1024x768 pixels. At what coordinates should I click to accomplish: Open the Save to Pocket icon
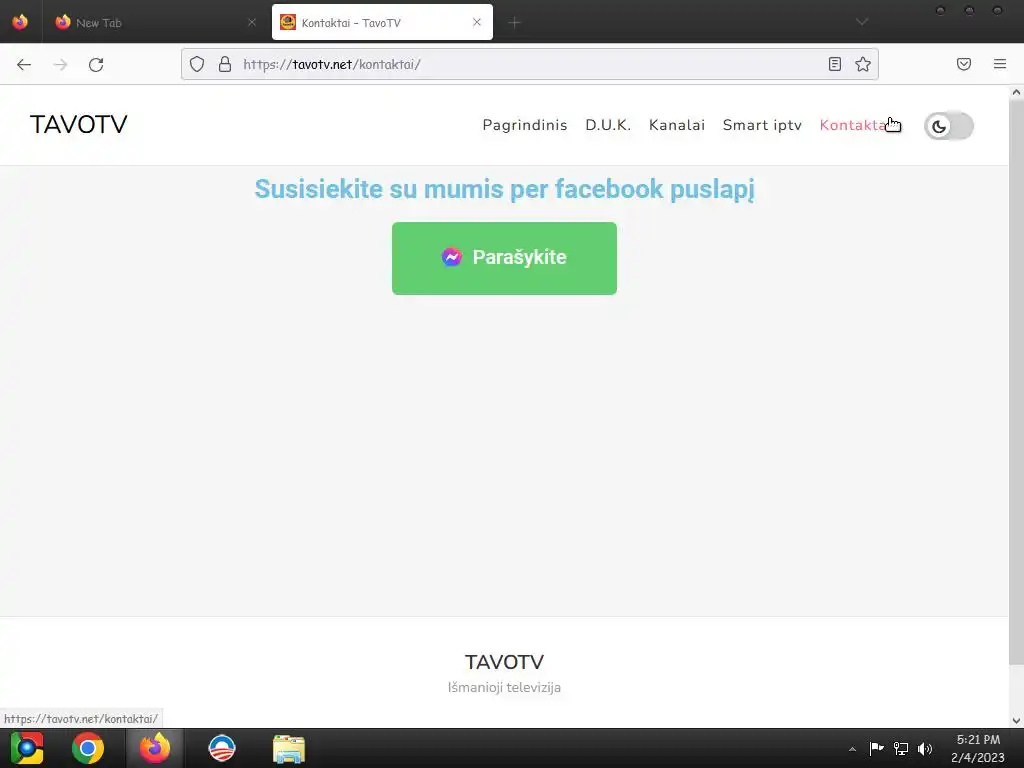coord(964,64)
